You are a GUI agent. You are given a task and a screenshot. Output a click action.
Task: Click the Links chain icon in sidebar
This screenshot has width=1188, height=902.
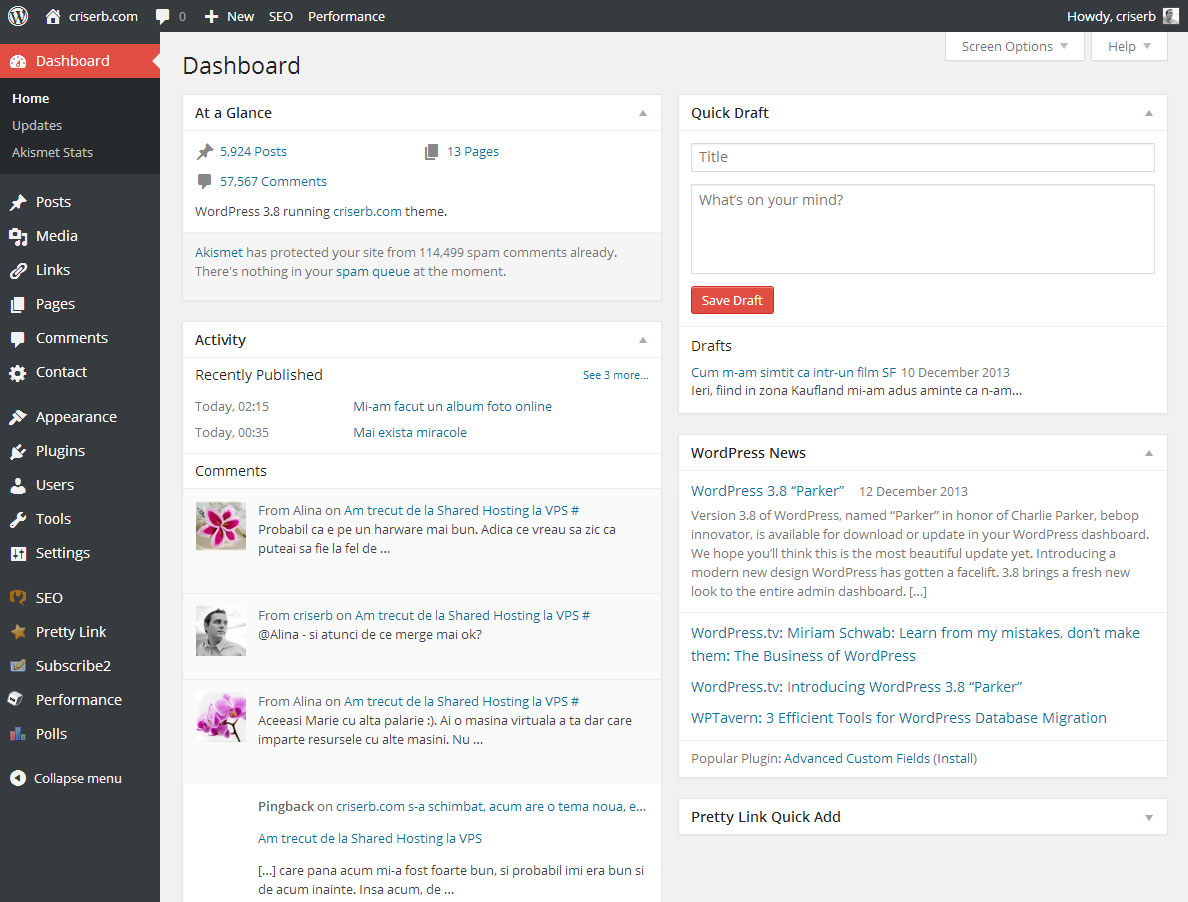(18, 270)
